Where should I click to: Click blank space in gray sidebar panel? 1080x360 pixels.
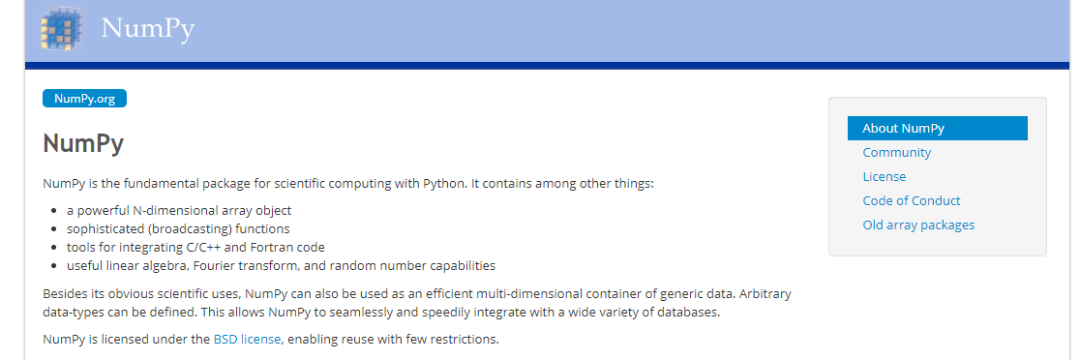pos(937,244)
